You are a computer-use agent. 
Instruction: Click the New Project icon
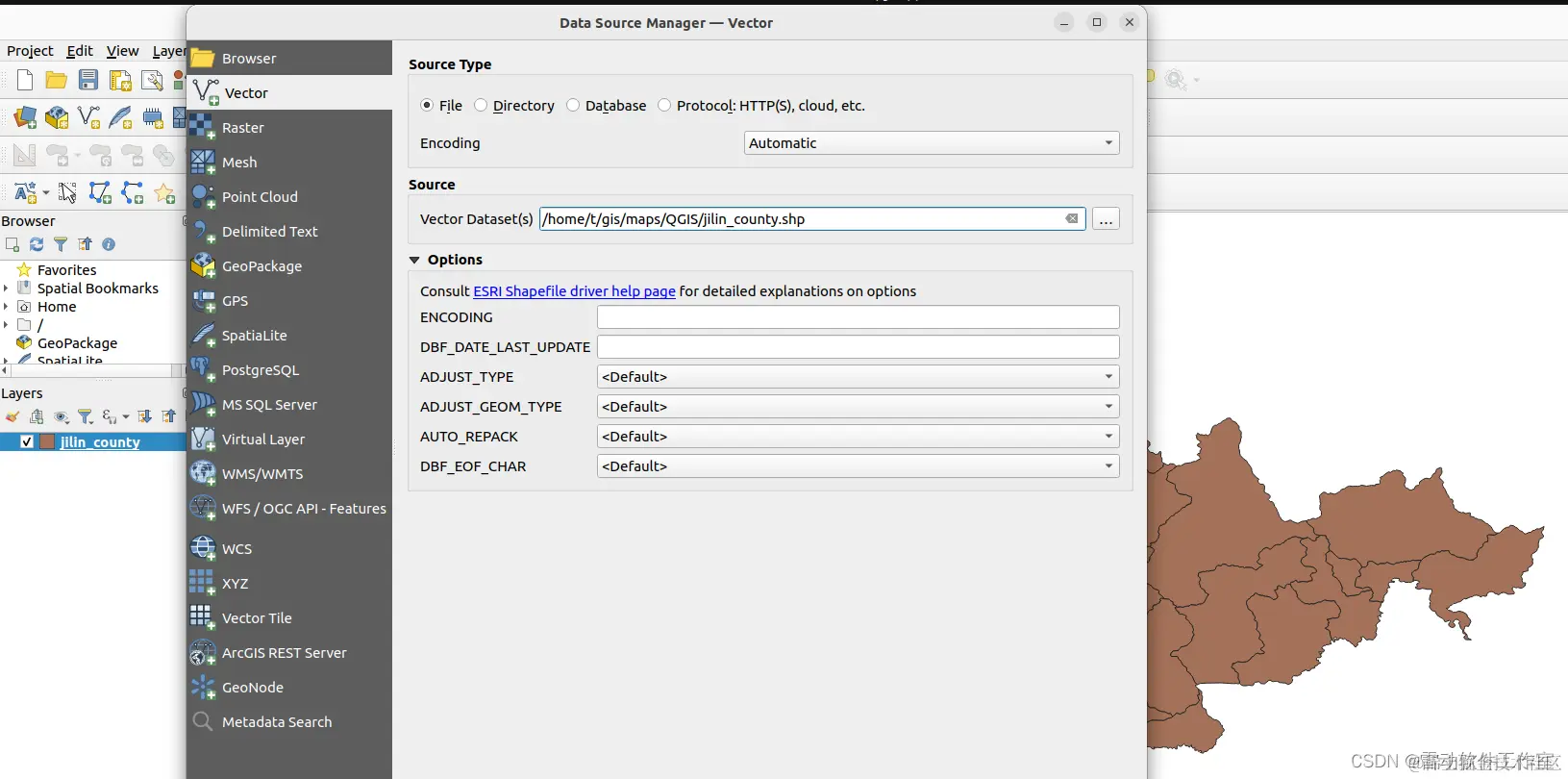click(x=25, y=81)
